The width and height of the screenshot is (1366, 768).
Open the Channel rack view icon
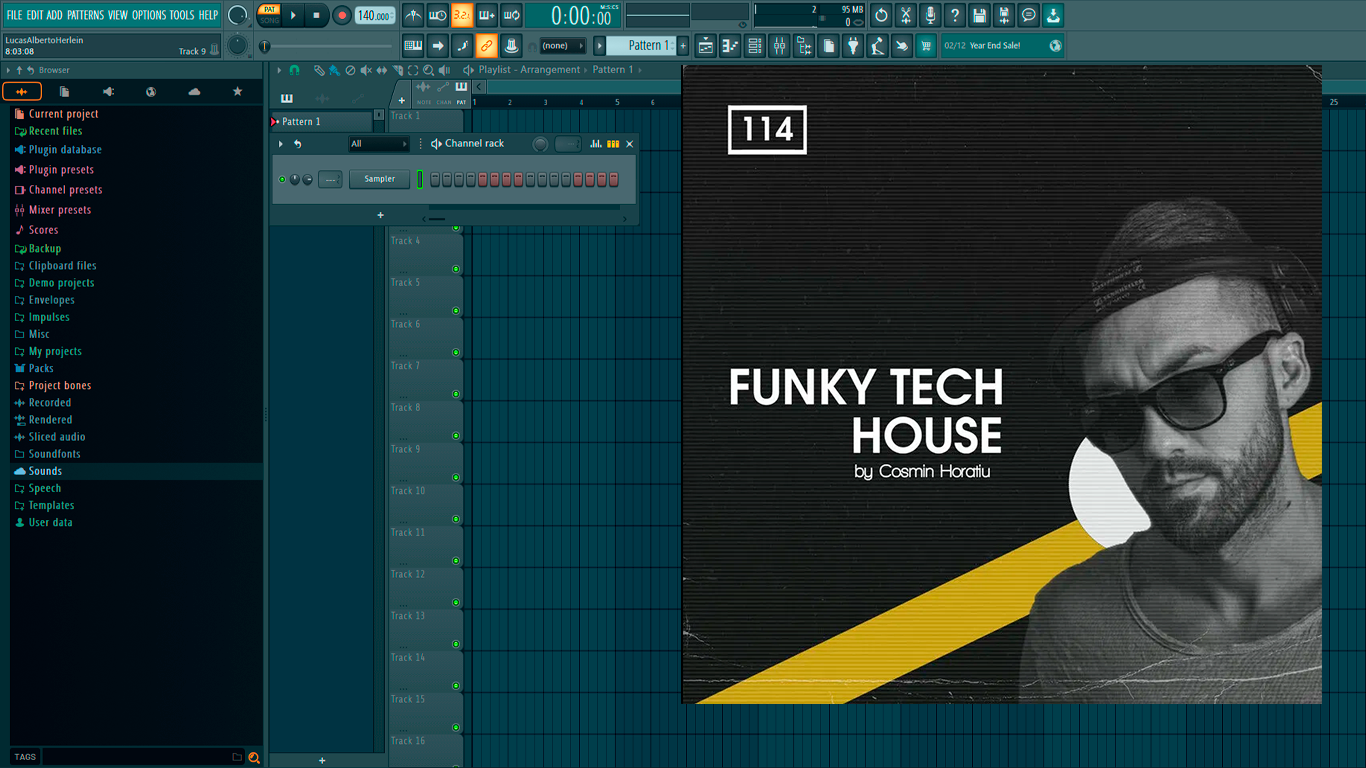click(x=755, y=45)
